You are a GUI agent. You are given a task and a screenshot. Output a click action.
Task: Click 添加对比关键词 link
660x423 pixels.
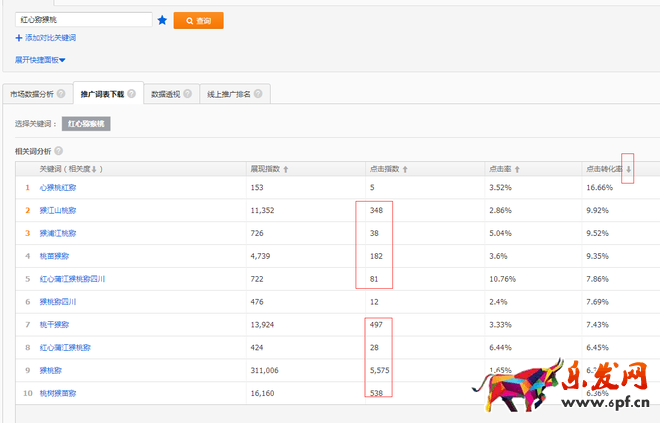click(x=46, y=38)
